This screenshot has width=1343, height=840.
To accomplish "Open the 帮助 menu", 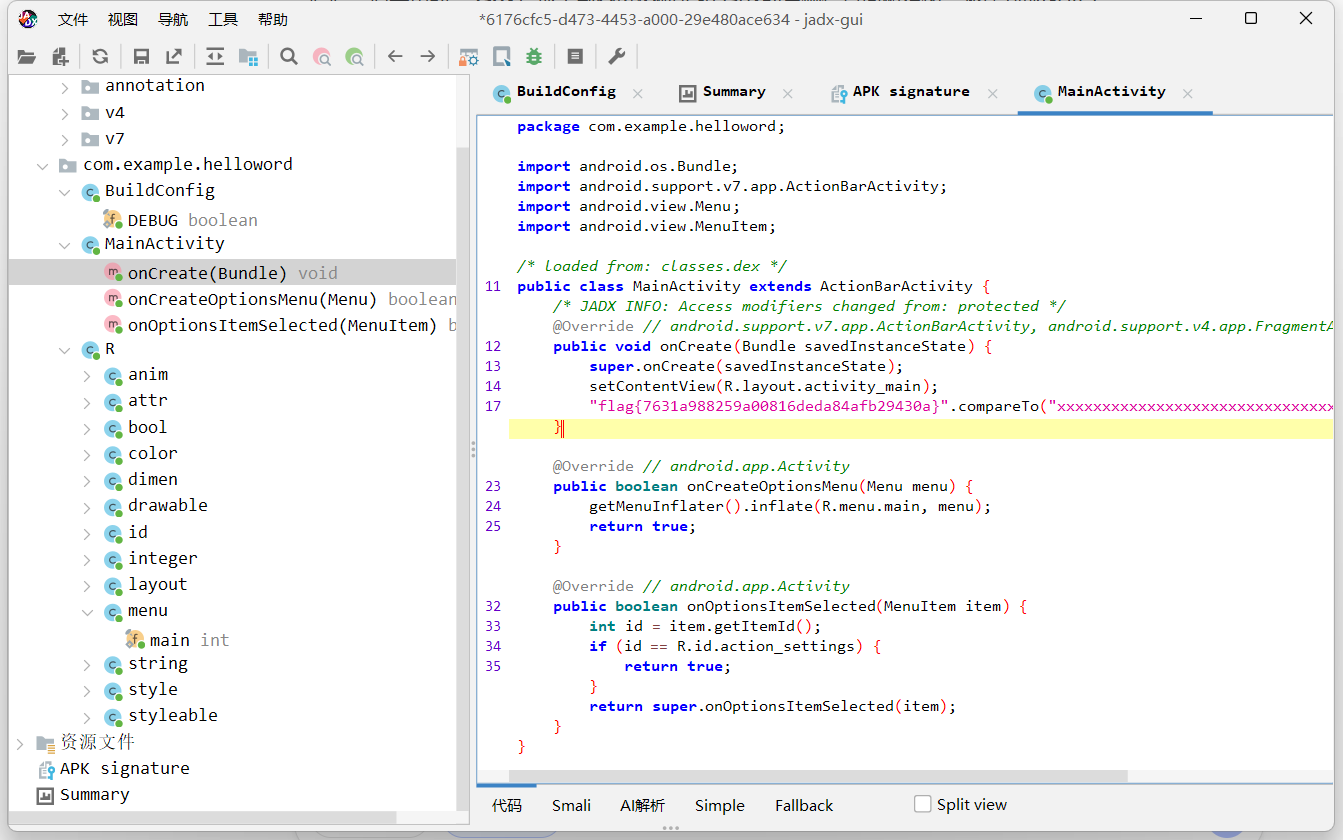I will (x=273, y=19).
